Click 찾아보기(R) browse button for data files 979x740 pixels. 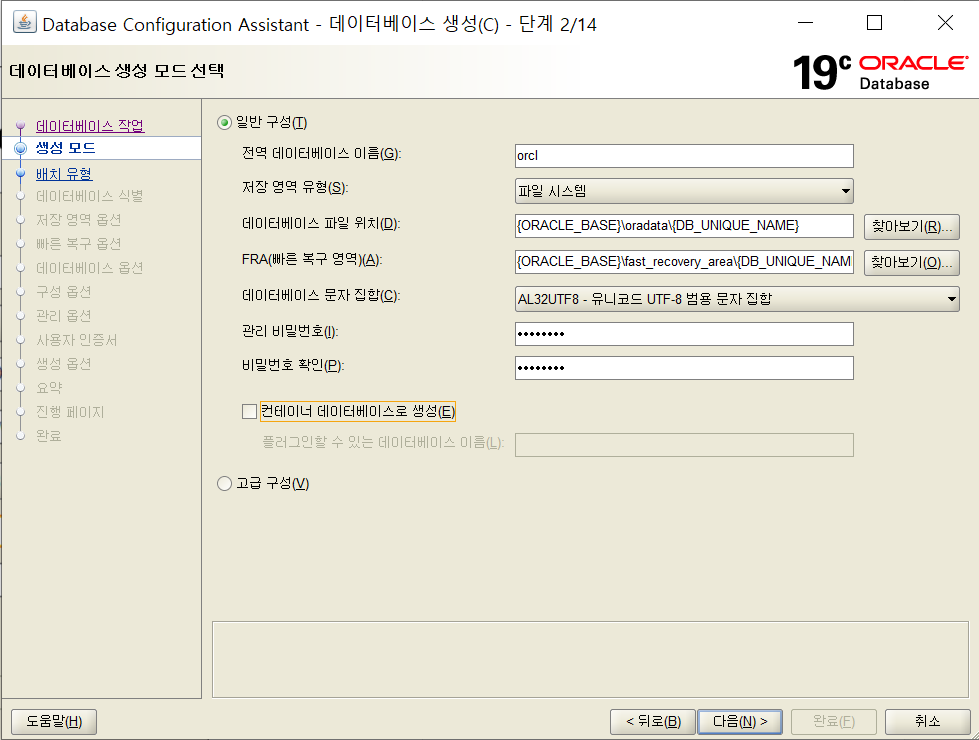(912, 227)
